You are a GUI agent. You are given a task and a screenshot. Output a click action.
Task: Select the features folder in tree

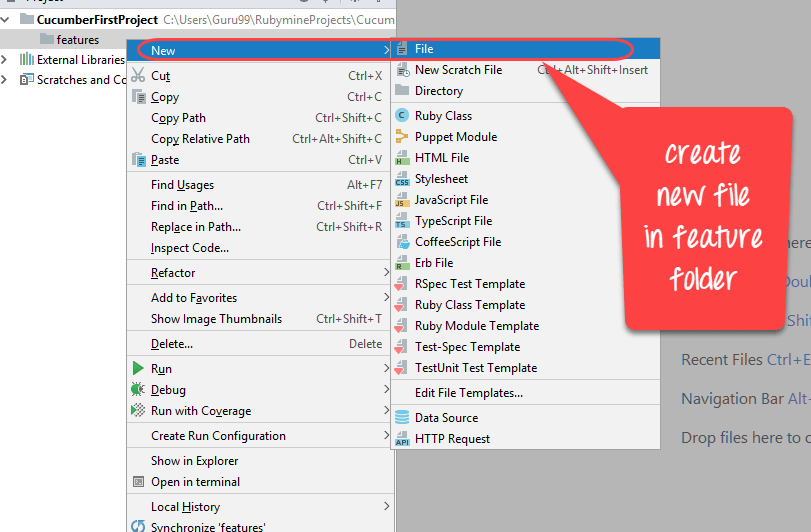(77, 40)
